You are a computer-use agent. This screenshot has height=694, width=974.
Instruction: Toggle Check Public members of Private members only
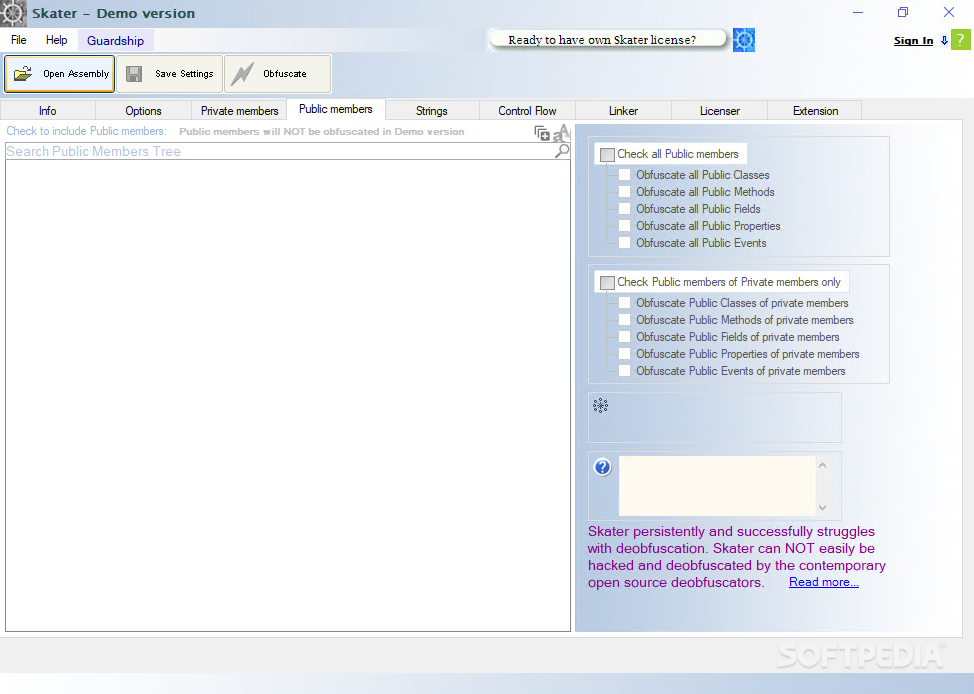point(608,282)
